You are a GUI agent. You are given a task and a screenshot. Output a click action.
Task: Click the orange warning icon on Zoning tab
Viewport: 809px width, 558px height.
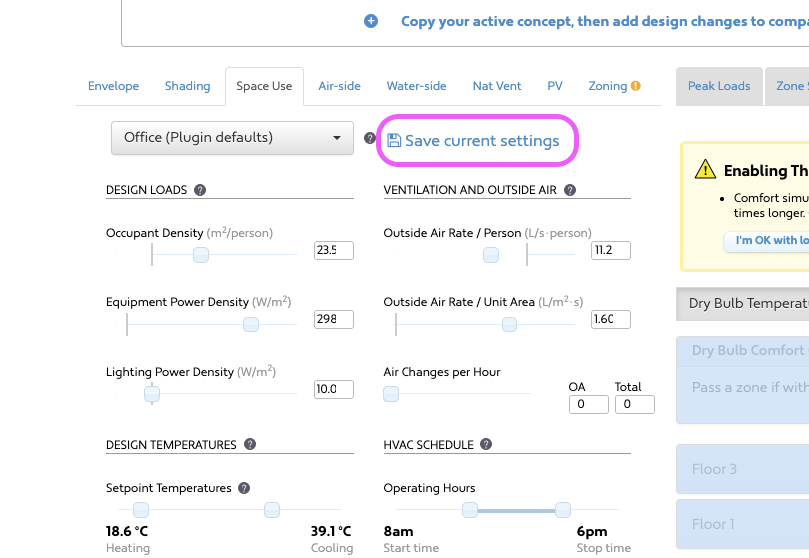[636, 86]
